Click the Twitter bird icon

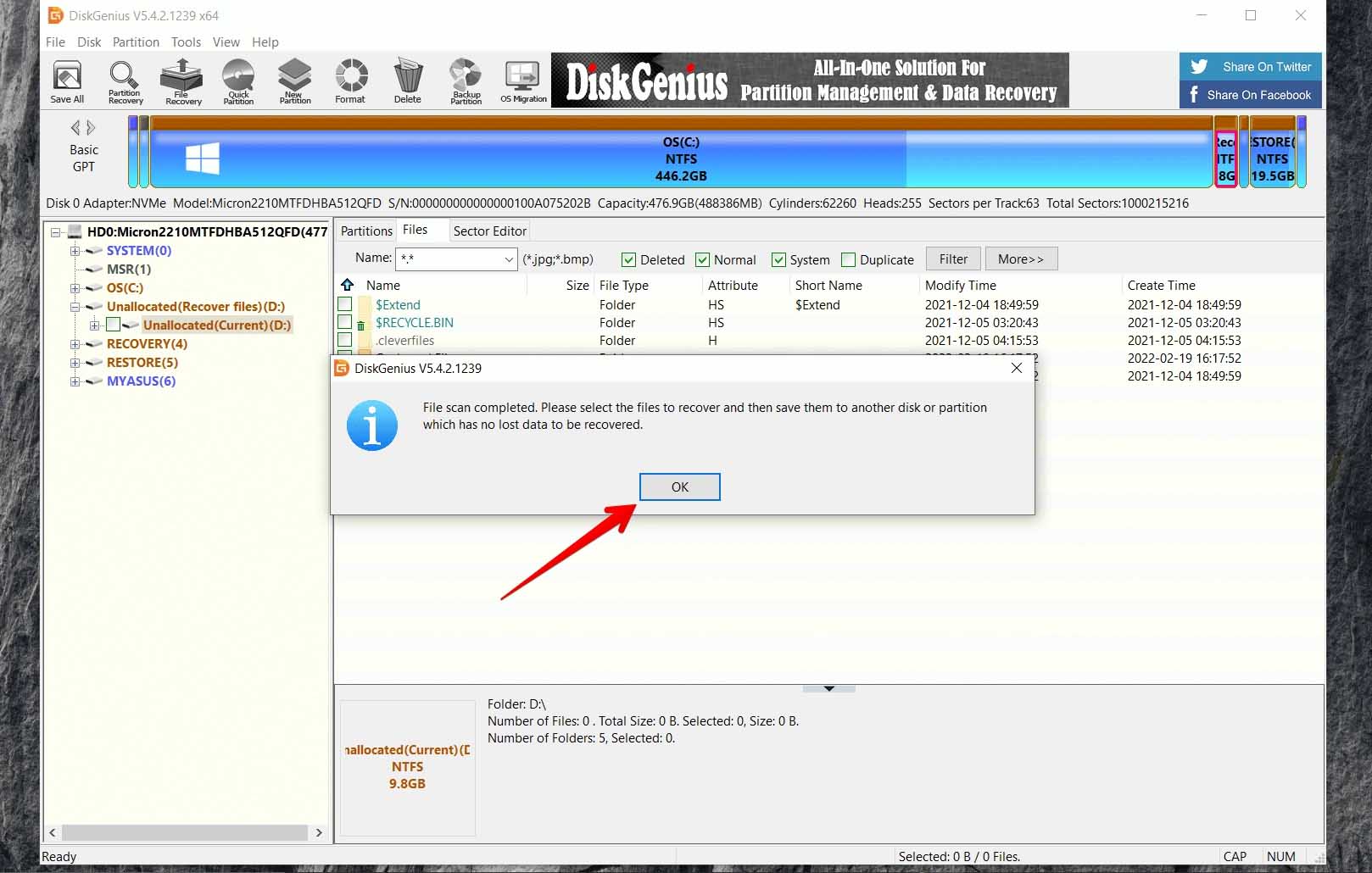click(x=1199, y=67)
